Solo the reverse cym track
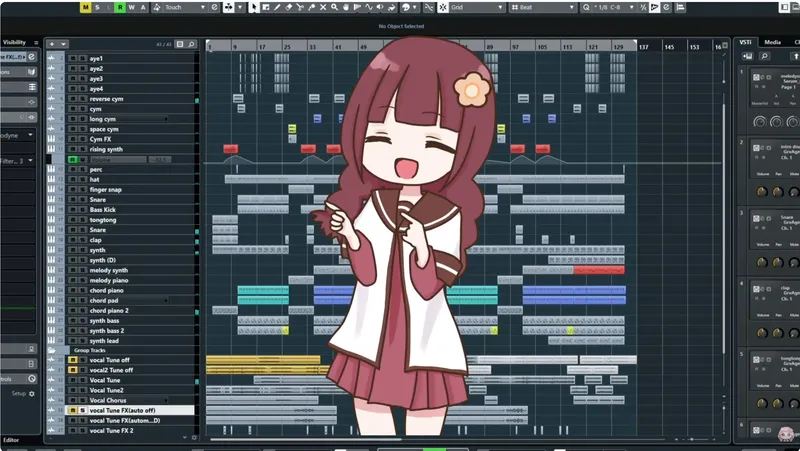 [83, 99]
